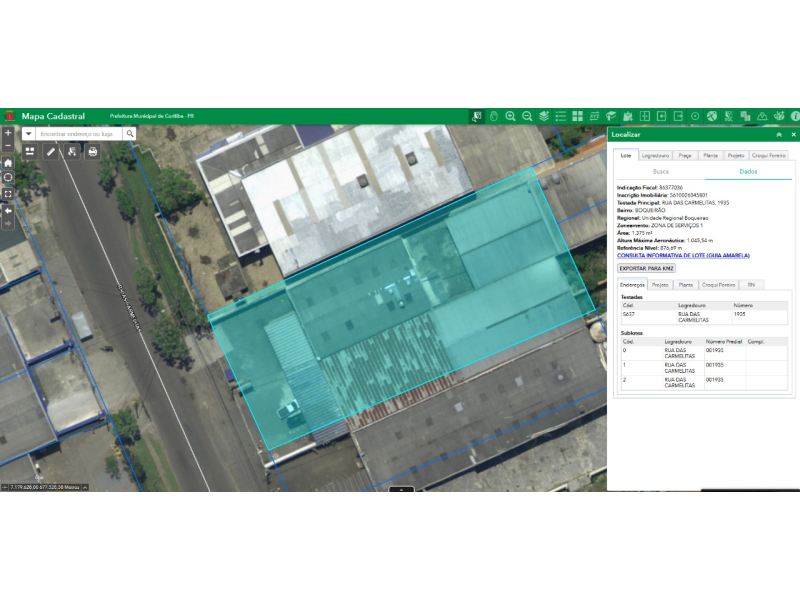Viewport: 800px width, 600px height.
Task: Click the search magnifier button
Action: [x=130, y=134]
